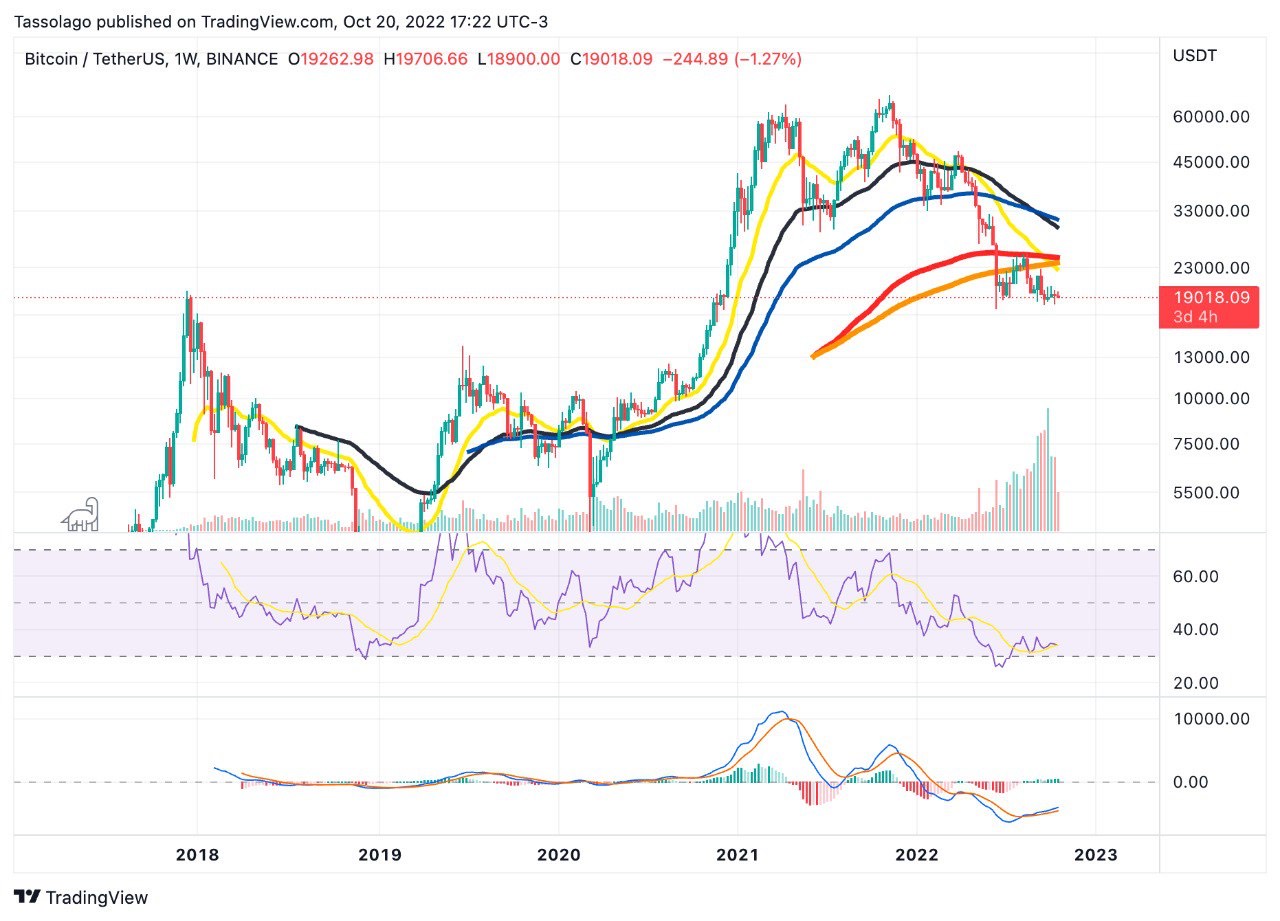Click the TradingView logo at the bottom
The image size is (1280, 921).
[x=81, y=897]
